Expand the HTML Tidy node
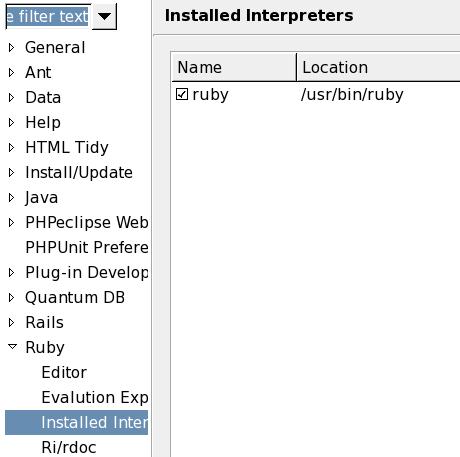This screenshot has width=460, height=457. click(x=11, y=148)
